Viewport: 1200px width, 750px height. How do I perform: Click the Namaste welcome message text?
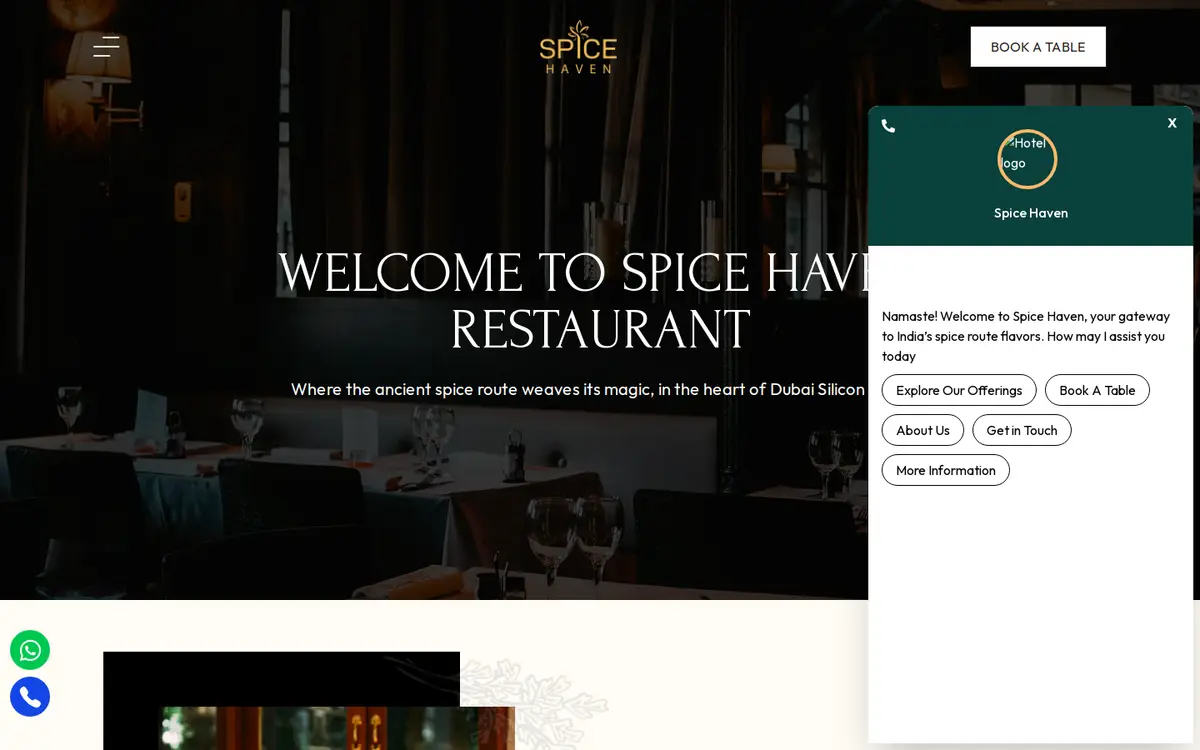1026,336
